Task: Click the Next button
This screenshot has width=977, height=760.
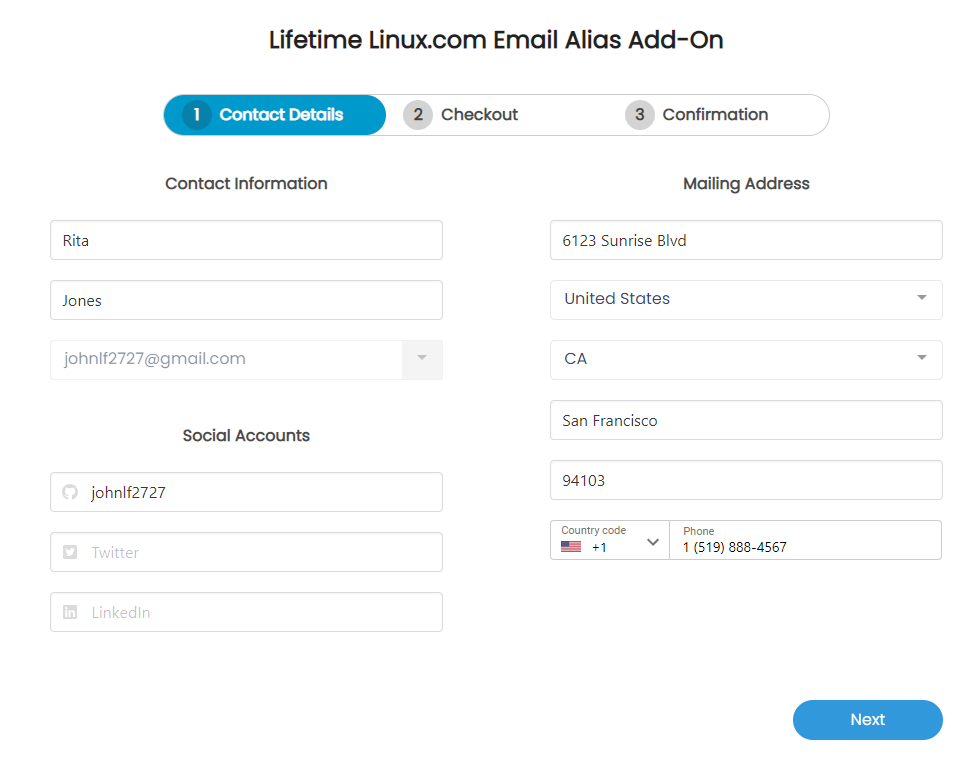Action: (x=867, y=720)
